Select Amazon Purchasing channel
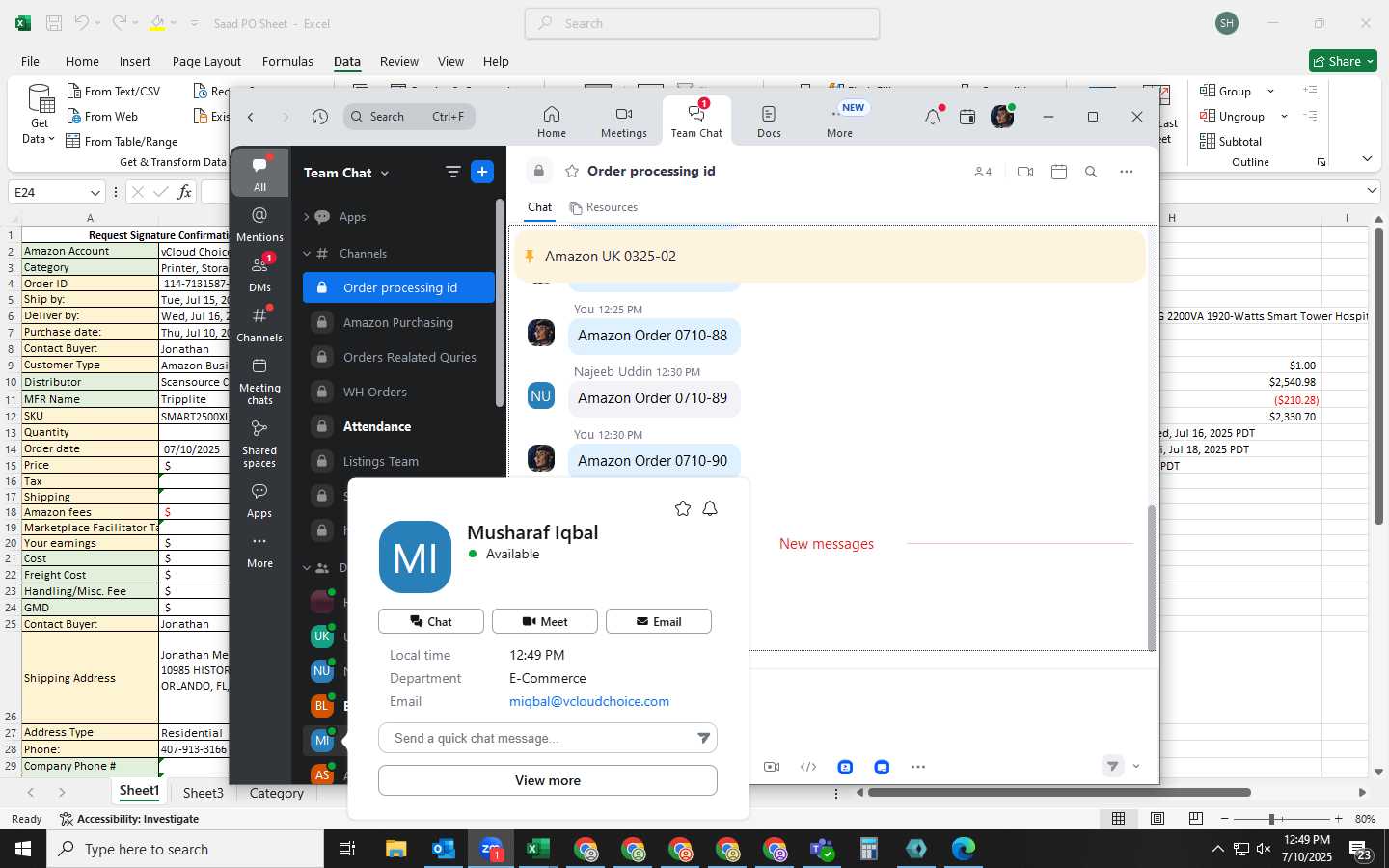 tap(398, 322)
